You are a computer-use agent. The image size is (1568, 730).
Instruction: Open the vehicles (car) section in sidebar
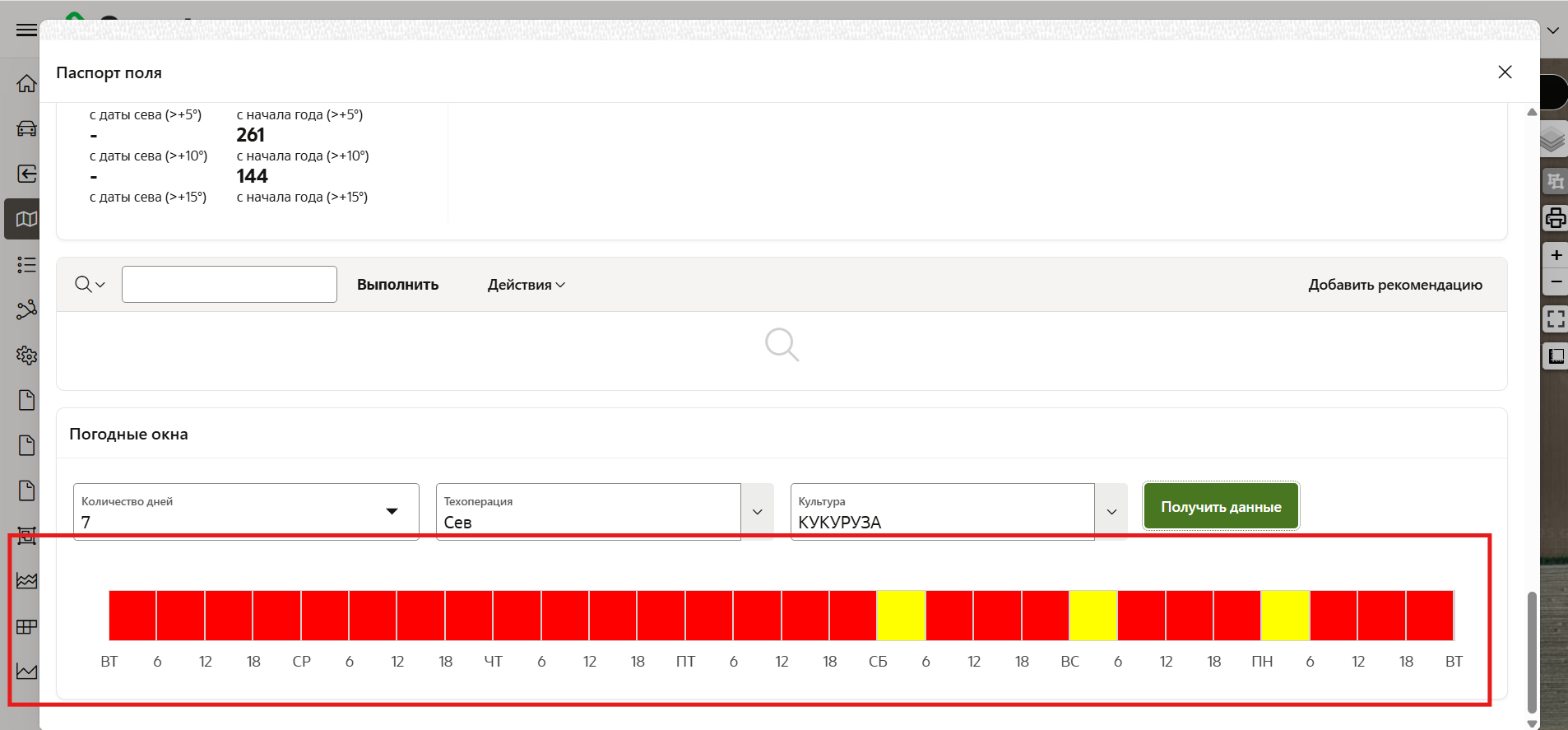[x=26, y=128]
